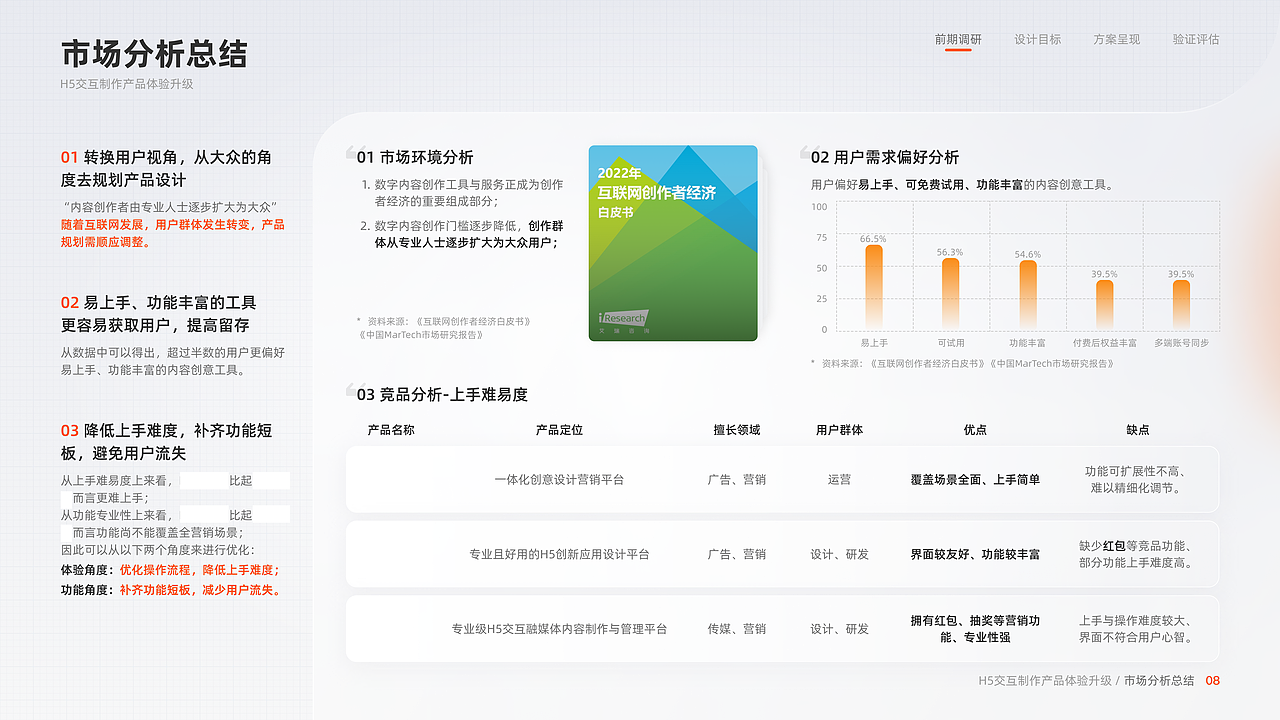The image size is (1280, 720).
Task: Click the 01 市场环境分析 section heading
Action: 415,157
